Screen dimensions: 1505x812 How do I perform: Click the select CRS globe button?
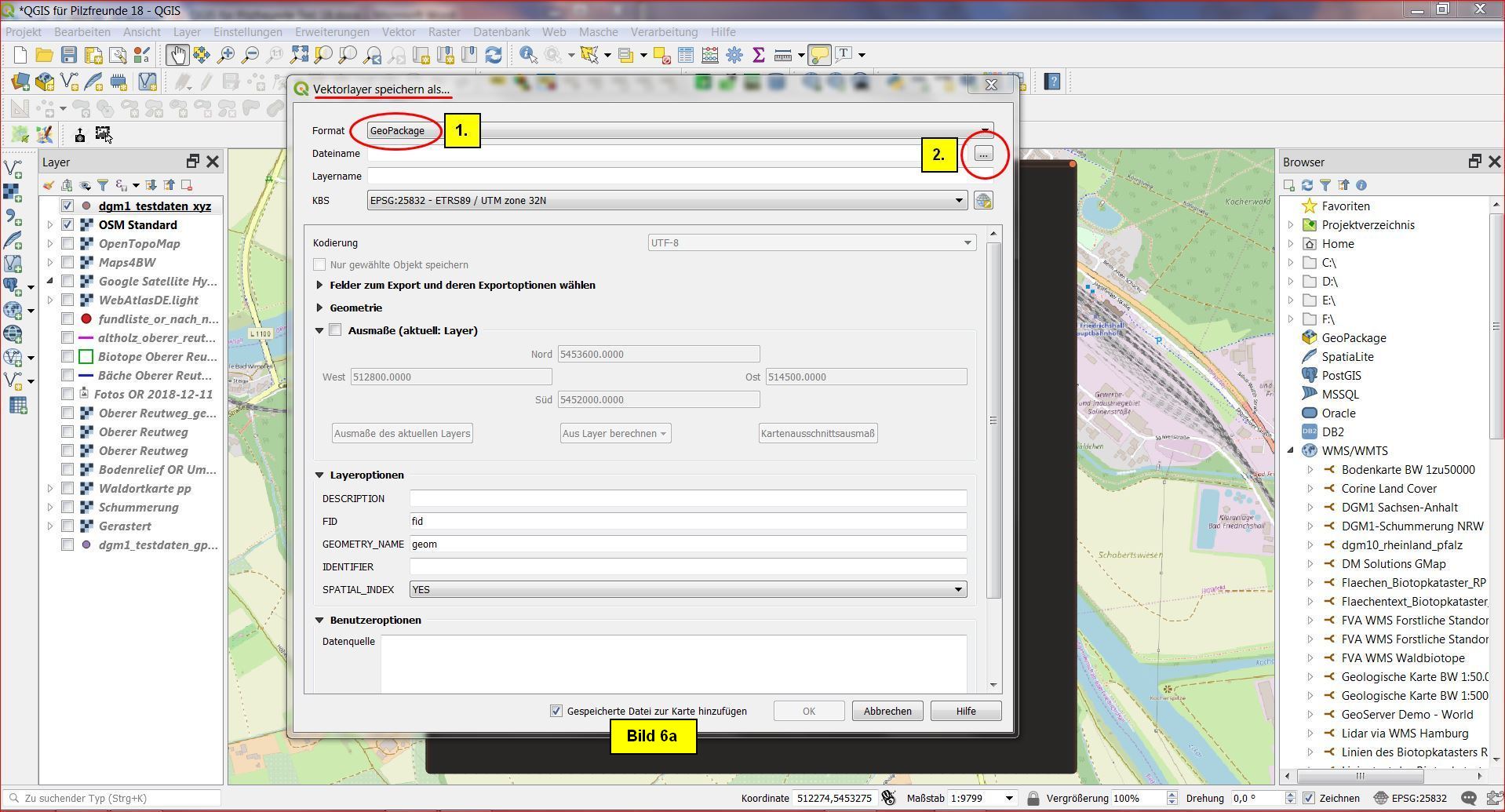(982, 201)
